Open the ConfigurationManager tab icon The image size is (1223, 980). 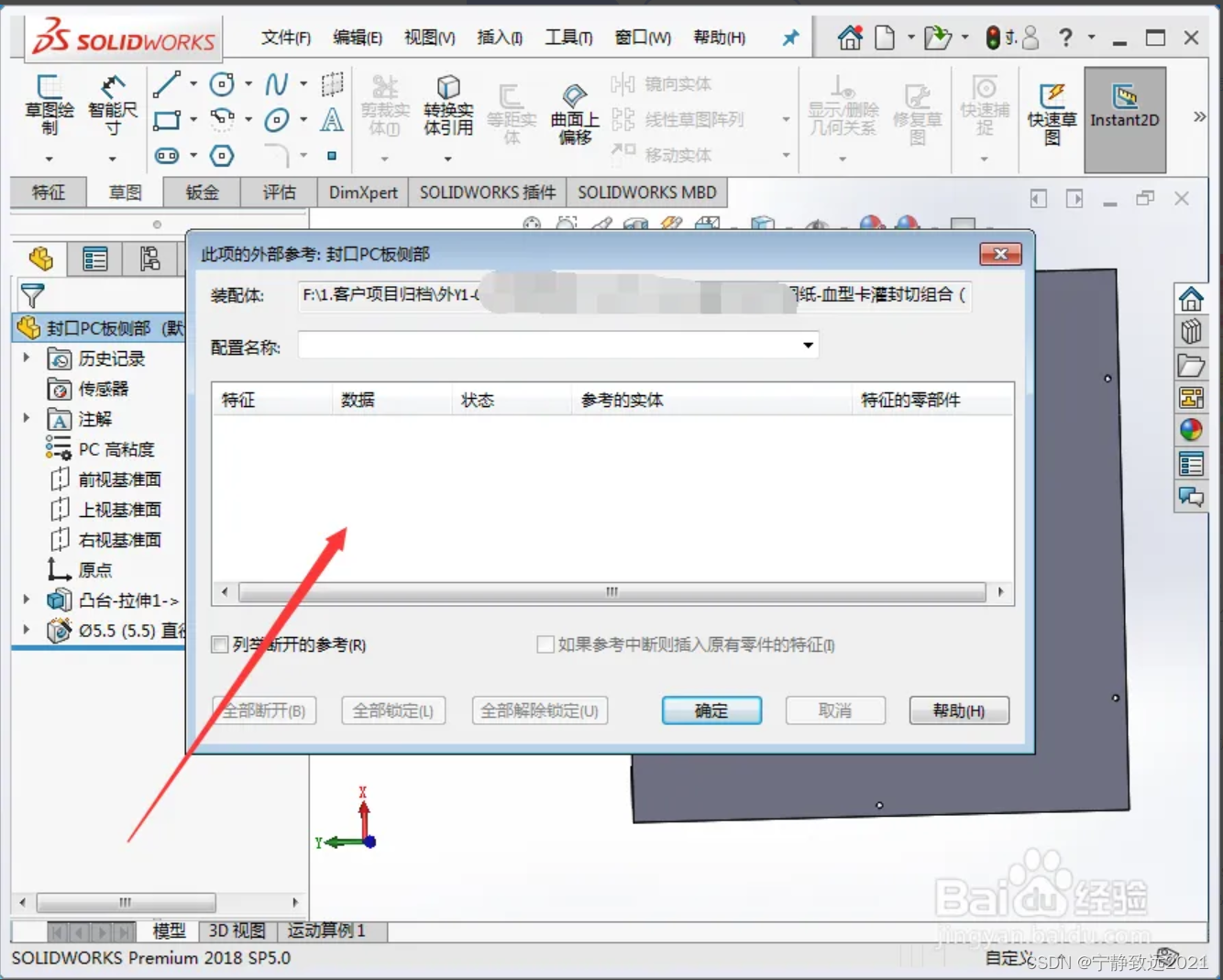[x=149, y=259]
